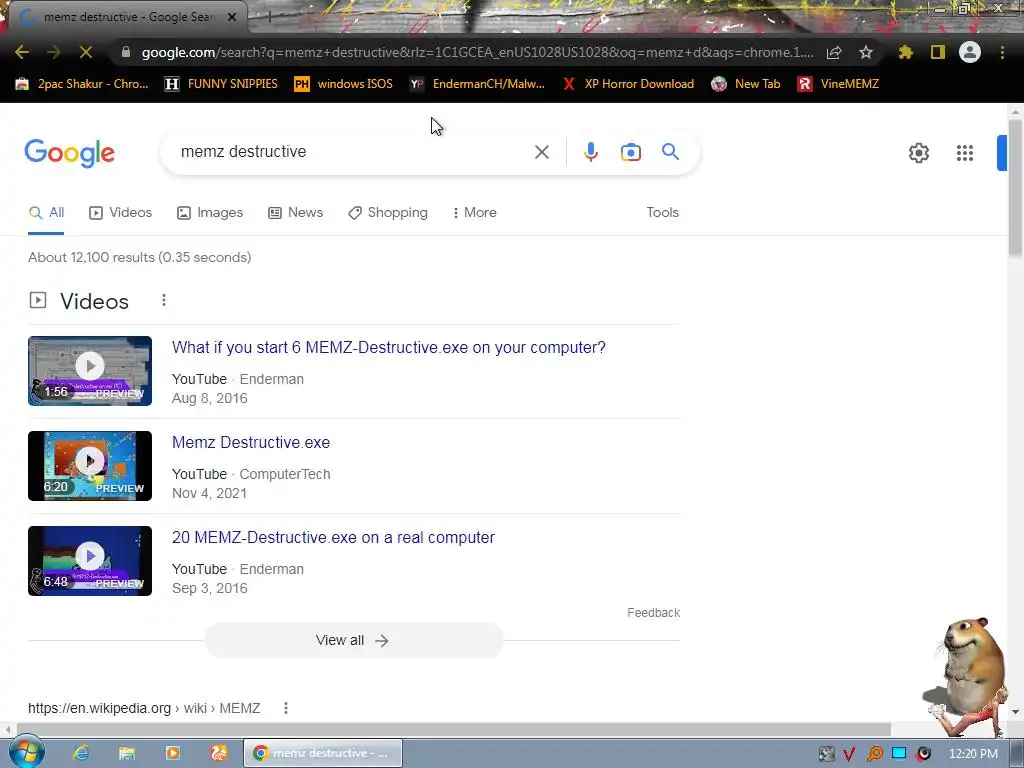Open the windows ISOS bookmark

(x=344, y=84)
